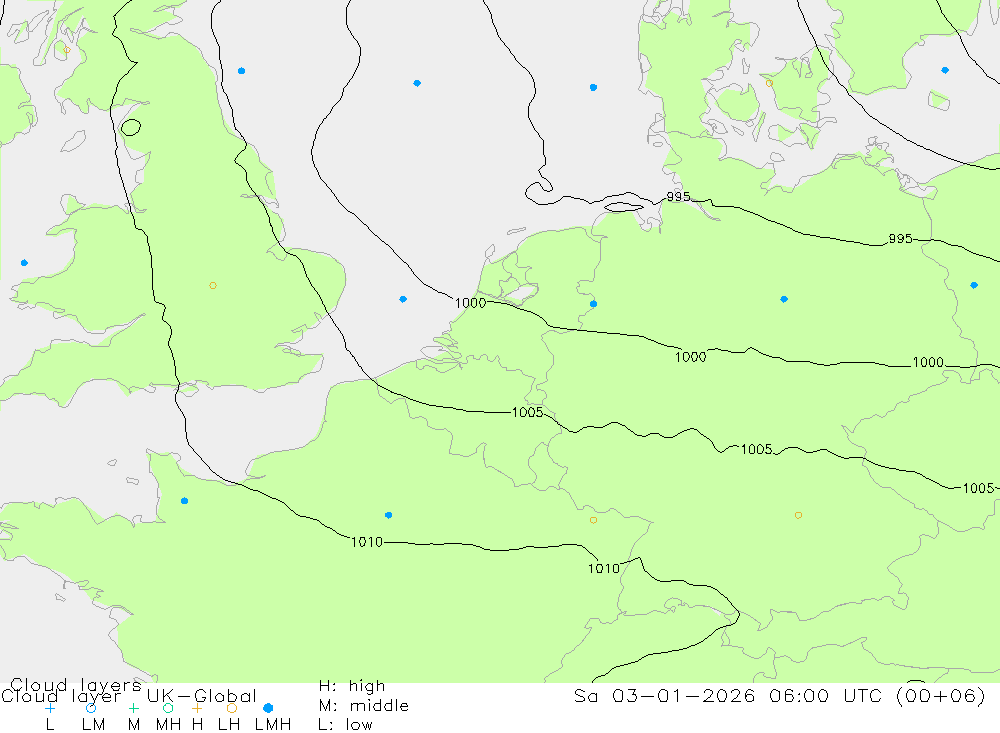Select the orange LH circle over the English Midlands
The image size is (1000, 733).
click(213, 286)
